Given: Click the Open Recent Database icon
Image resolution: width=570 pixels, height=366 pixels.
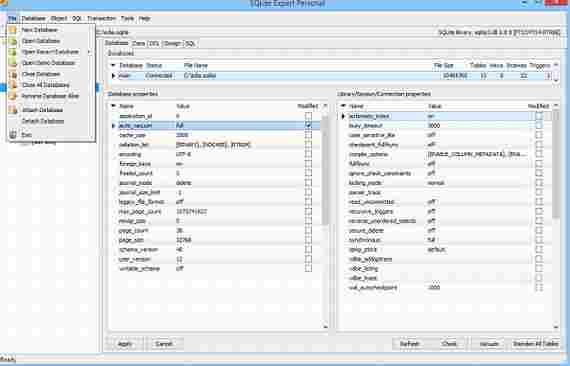Looking at the screenshot, I should 13,52.
